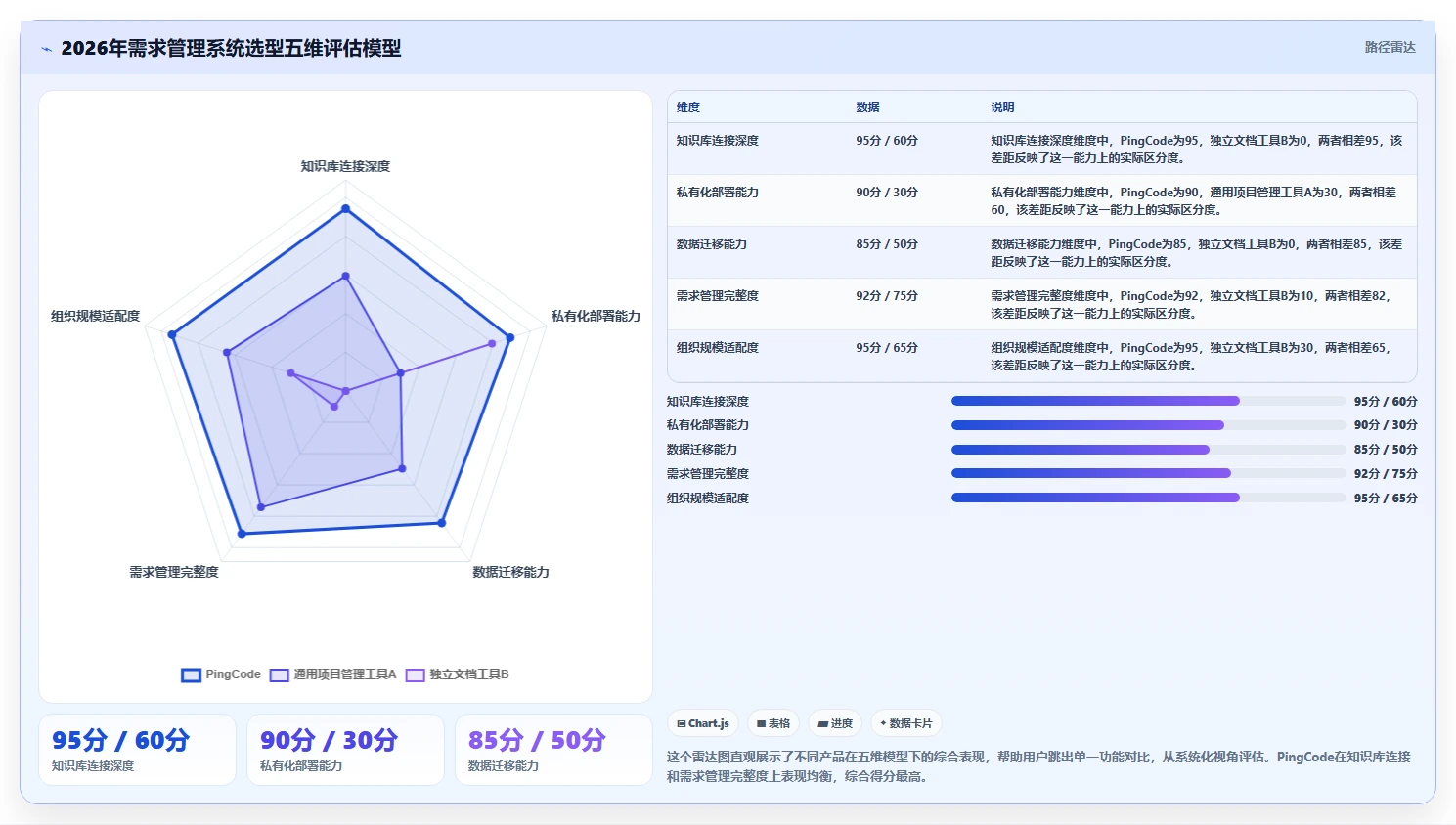Image resolution: width=1456 pixels, height=825 pixels.
Task: Toggle the PingCode legend swatch
Action: click(191, 674)
